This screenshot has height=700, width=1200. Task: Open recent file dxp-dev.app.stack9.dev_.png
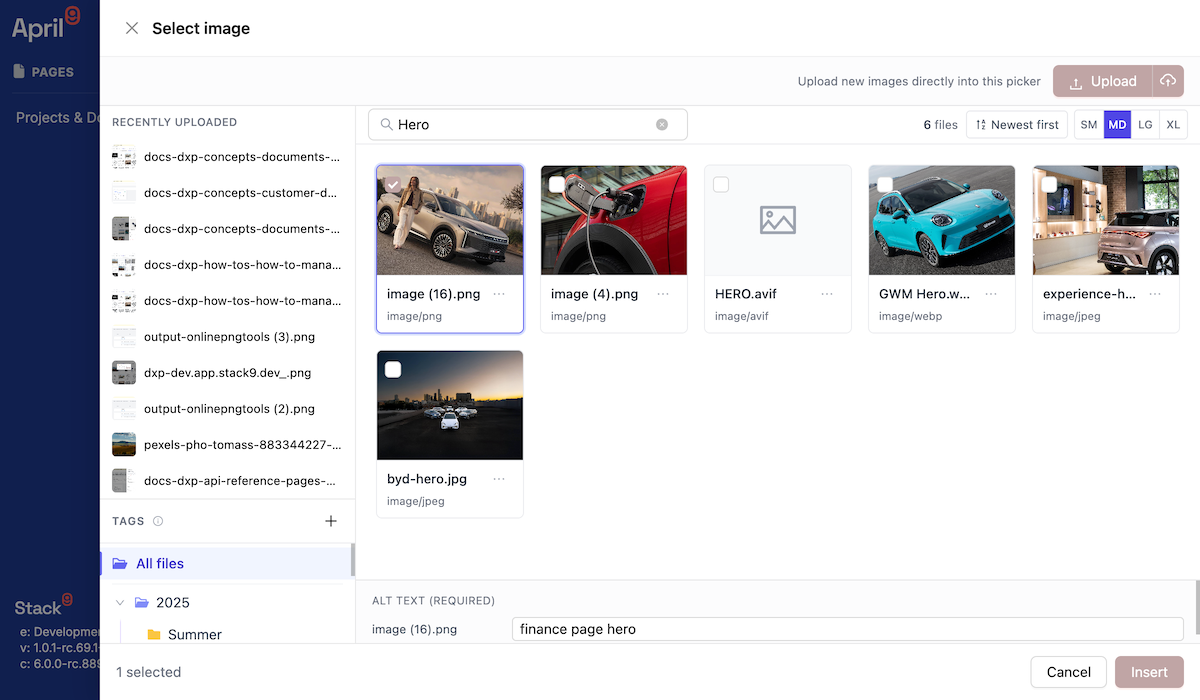(227, 373)
